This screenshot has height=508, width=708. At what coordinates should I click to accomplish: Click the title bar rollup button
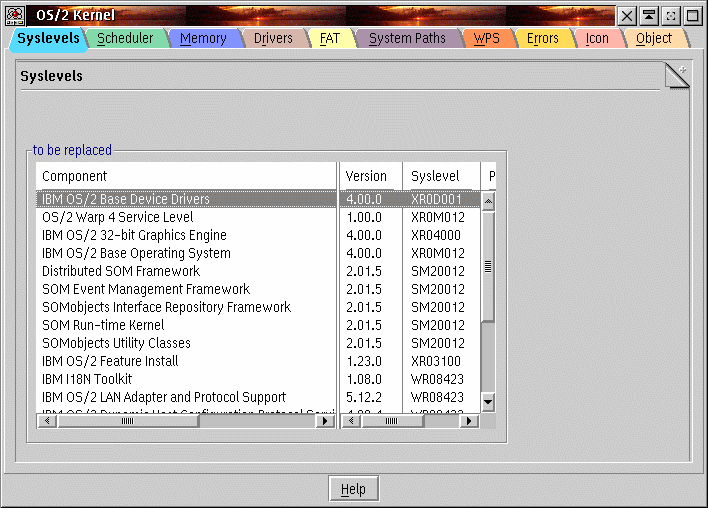point(649,16)
